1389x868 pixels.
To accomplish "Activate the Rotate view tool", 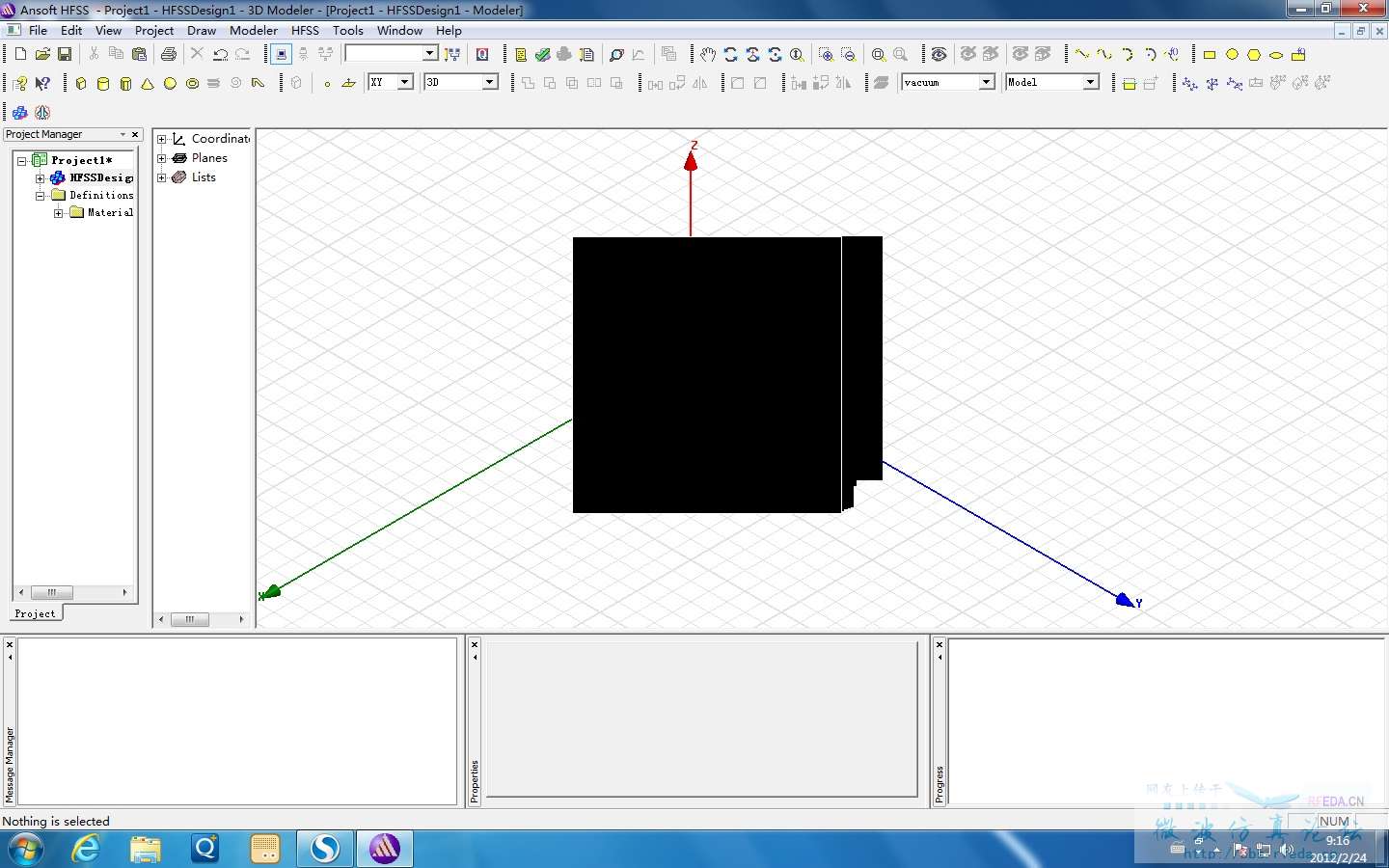I will (730, 55).
